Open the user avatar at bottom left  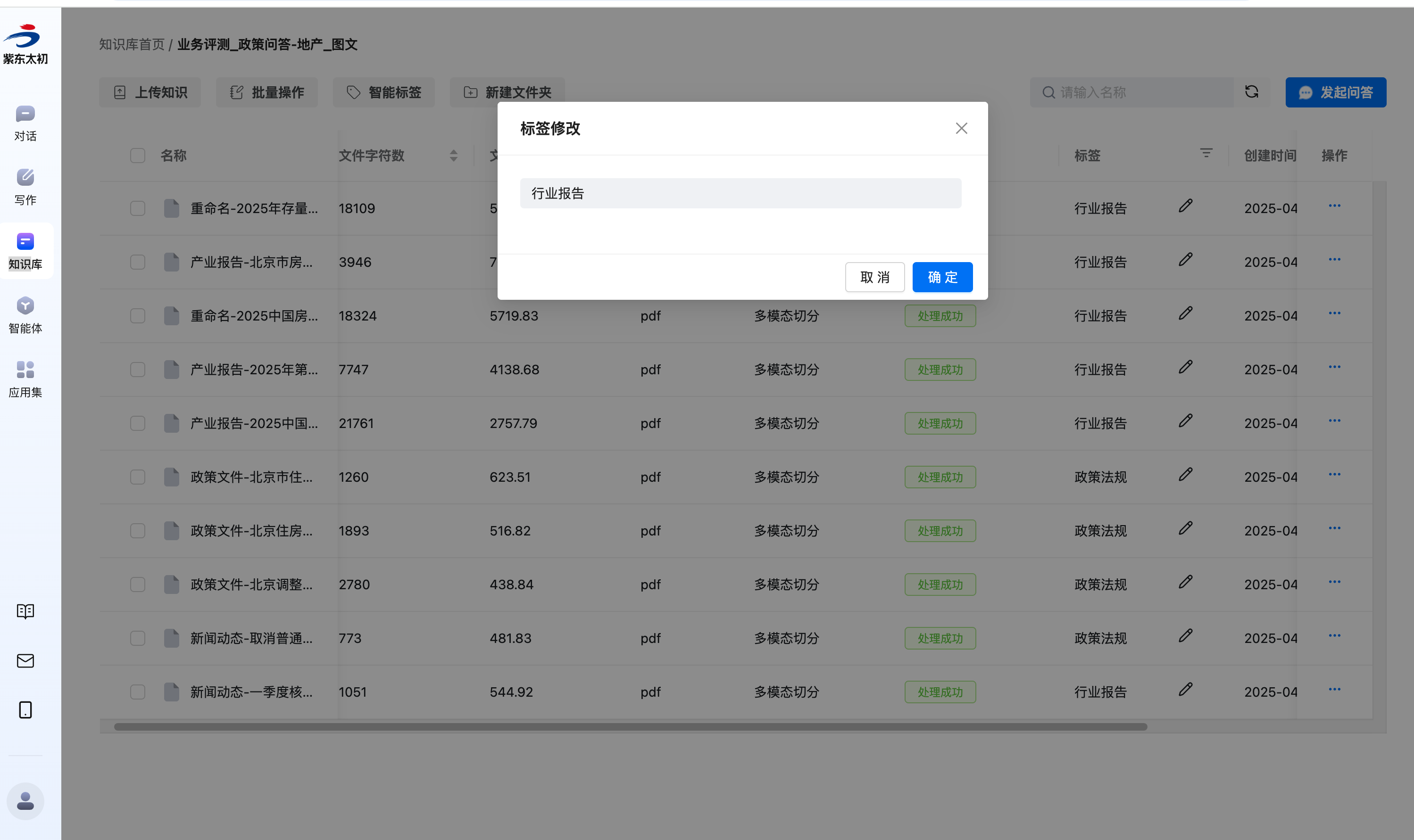[25, 801]
